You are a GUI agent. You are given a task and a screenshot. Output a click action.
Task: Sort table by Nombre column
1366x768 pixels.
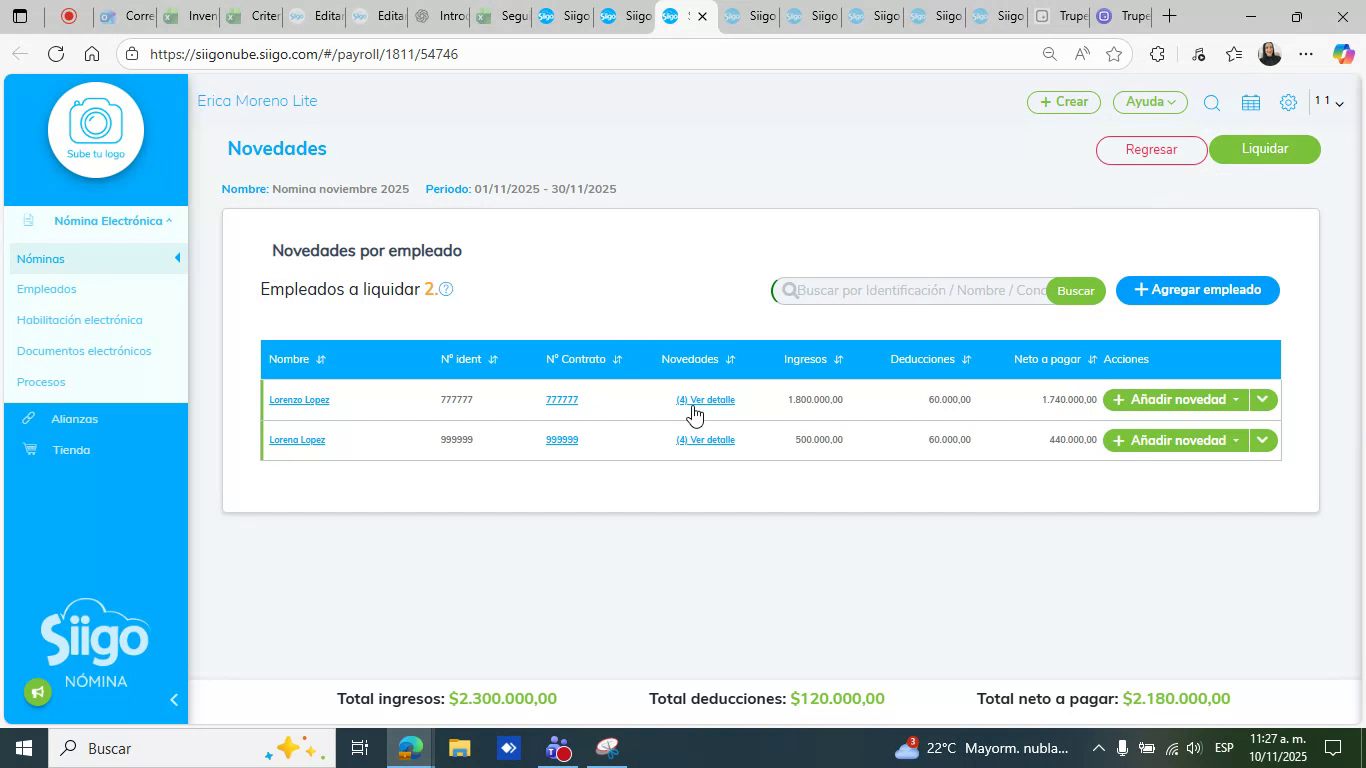[321, 359]
